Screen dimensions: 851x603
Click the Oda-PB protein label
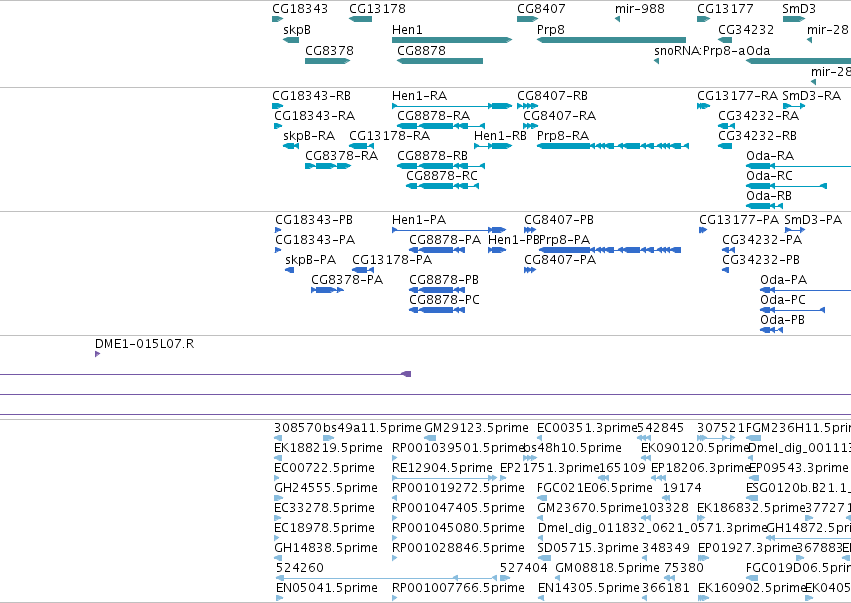click(x=782, y=320)
